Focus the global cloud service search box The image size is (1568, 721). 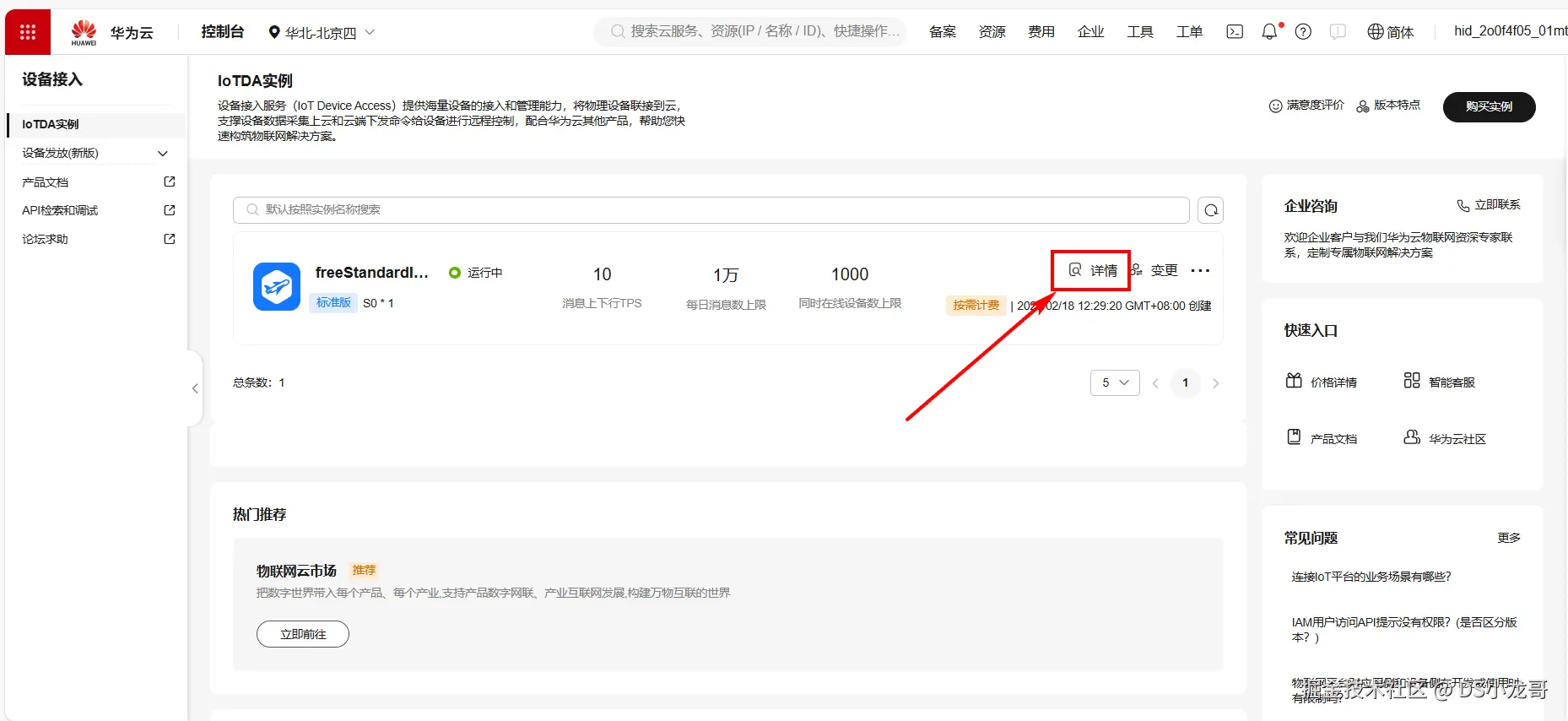coord(750,31)
